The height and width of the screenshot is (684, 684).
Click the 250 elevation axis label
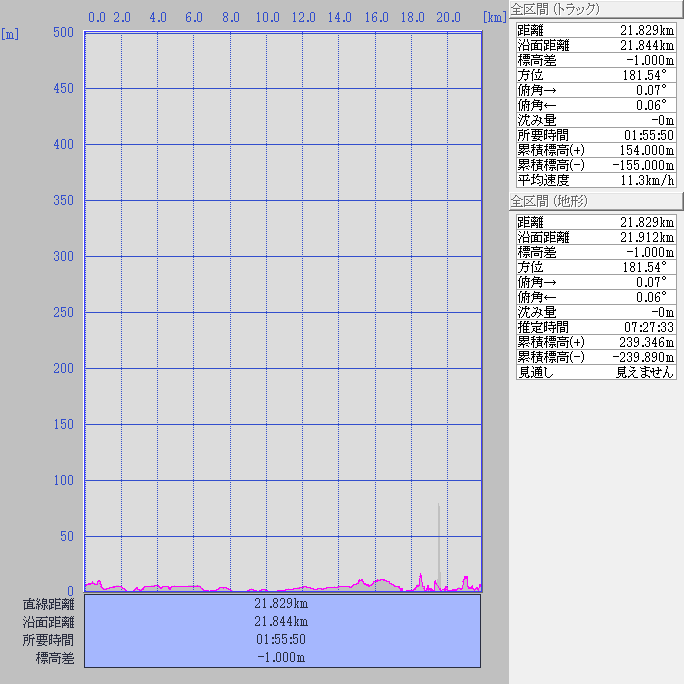coord(64,313)
